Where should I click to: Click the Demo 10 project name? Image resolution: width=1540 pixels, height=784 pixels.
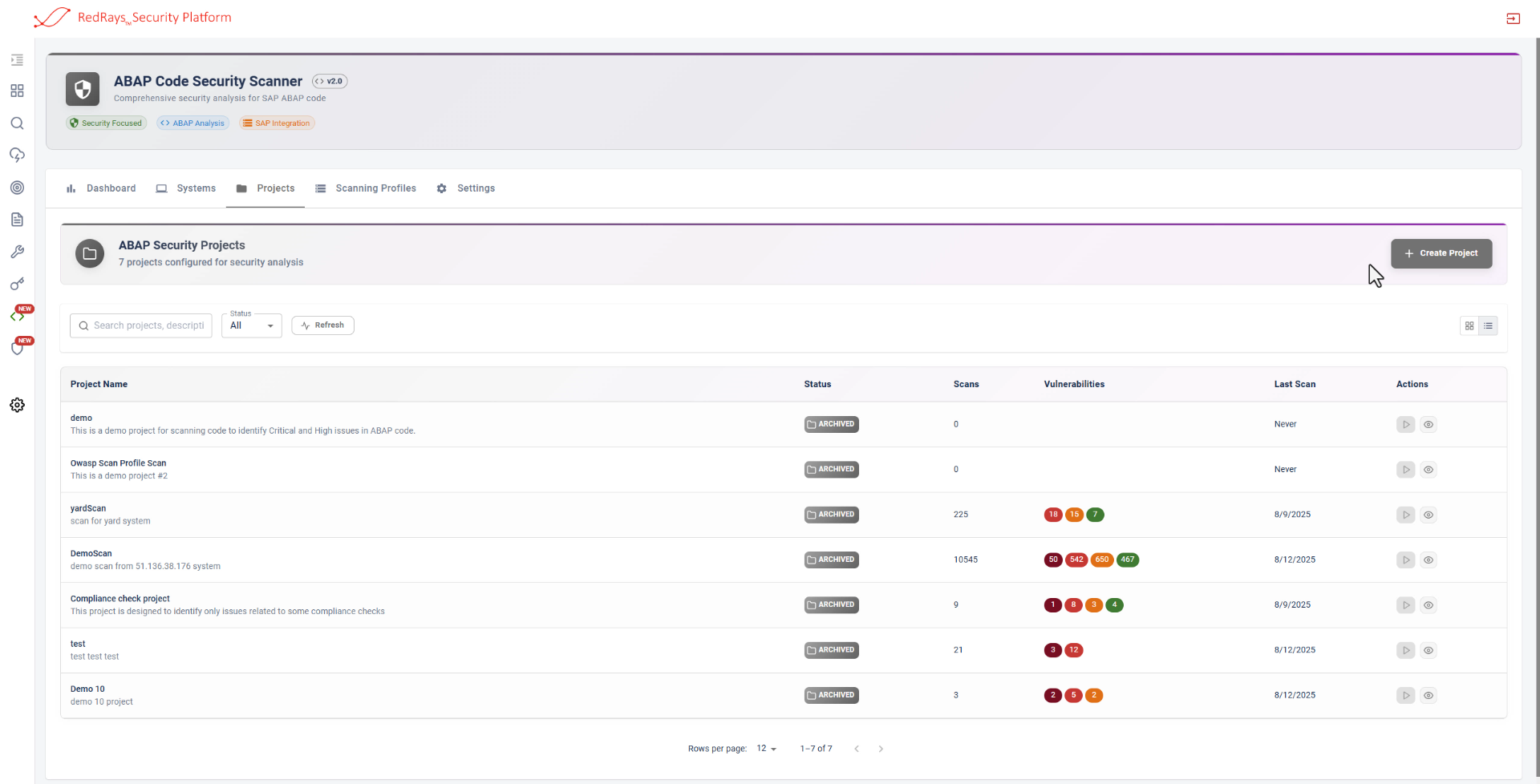coord(87,689)
